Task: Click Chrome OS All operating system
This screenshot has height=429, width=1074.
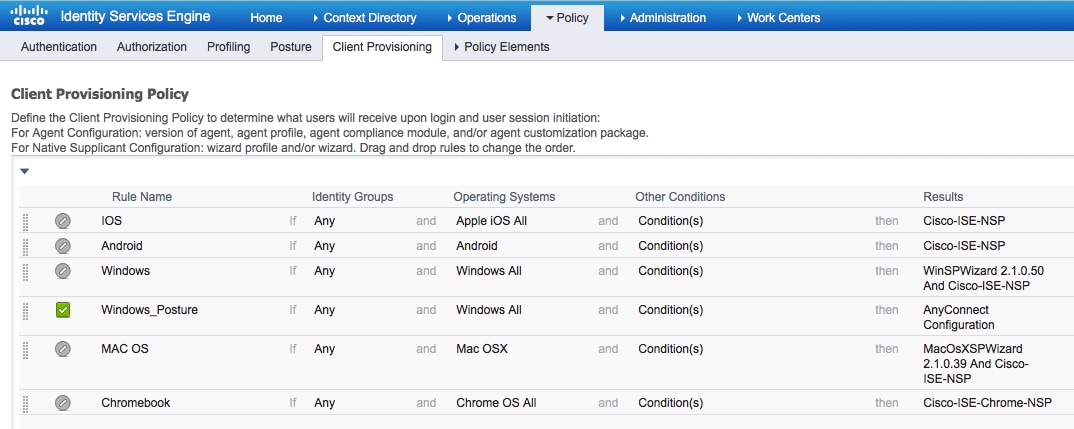Action: tap(497, 403)
